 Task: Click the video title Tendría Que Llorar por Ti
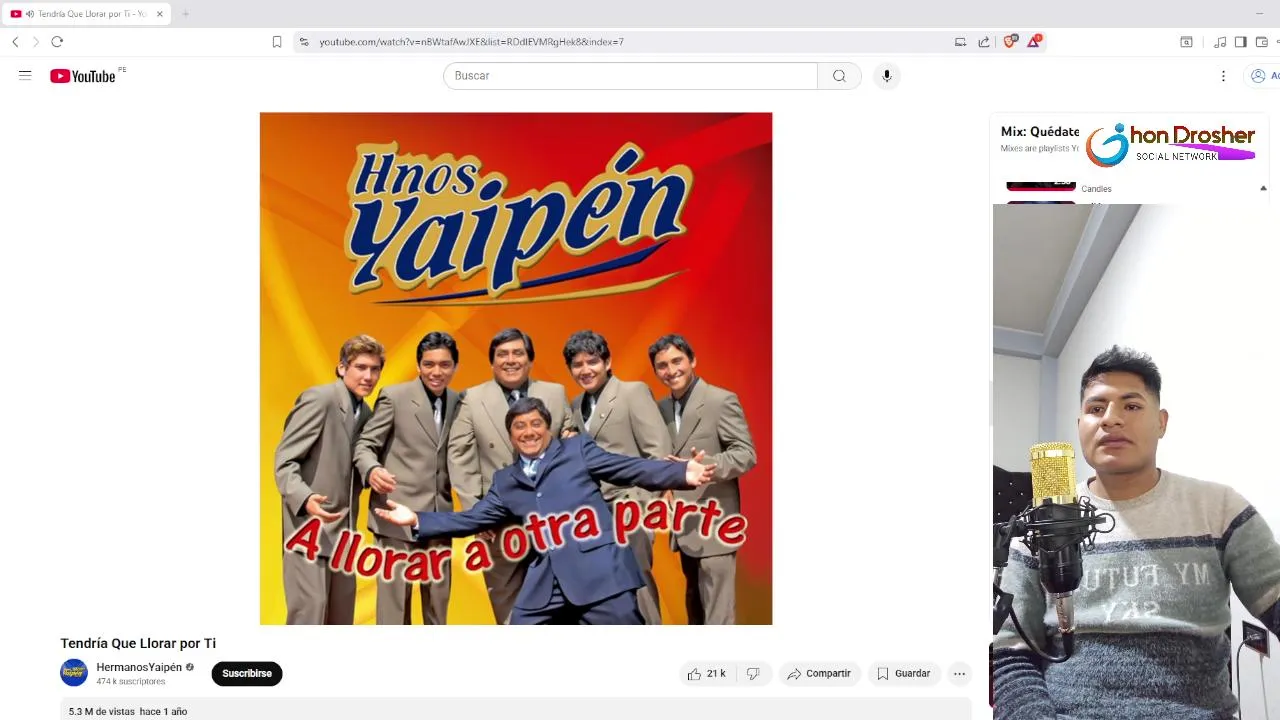(138, 643)
